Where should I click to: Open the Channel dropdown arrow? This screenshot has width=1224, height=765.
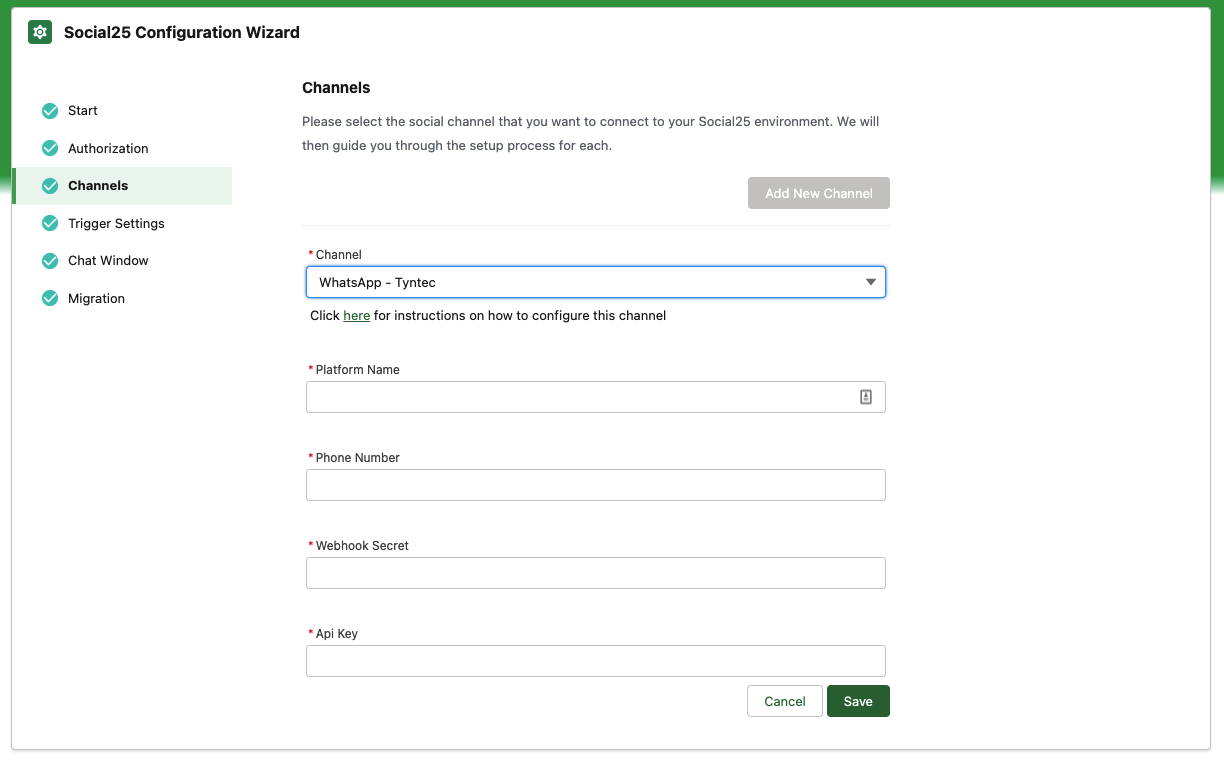(871, 282)
